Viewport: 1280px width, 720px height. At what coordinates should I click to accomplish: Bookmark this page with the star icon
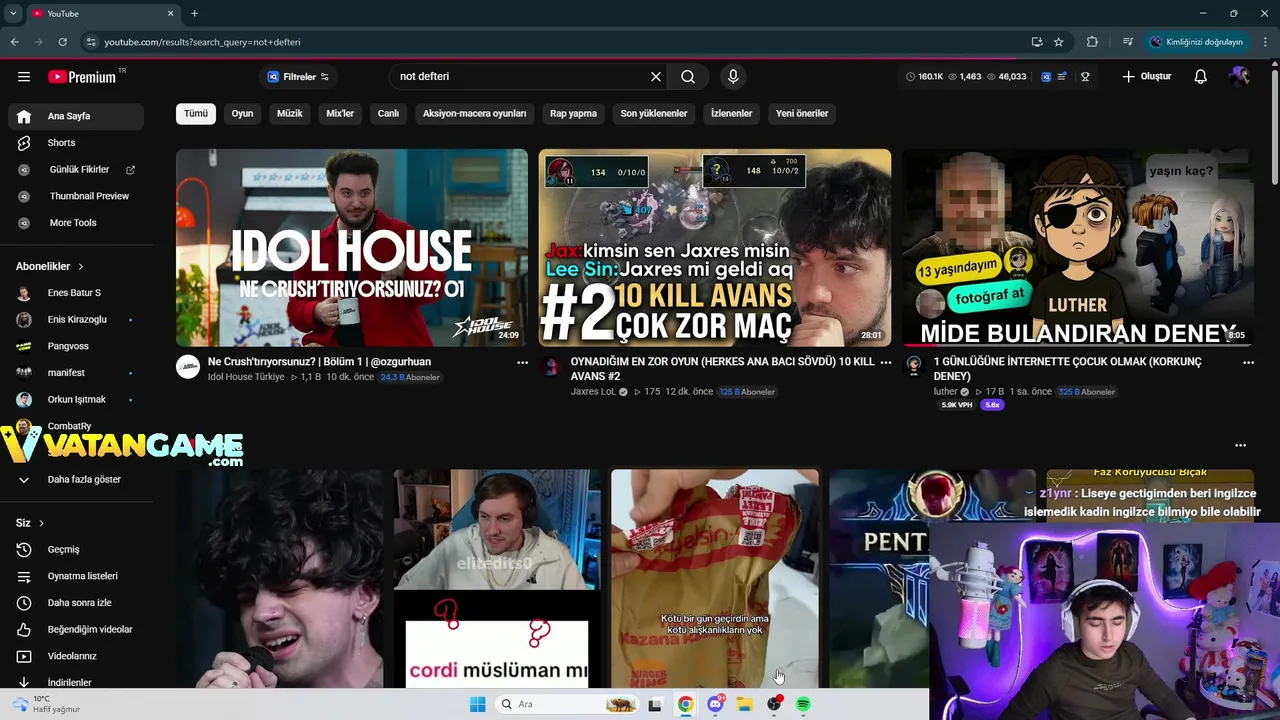pos(1059,42)
